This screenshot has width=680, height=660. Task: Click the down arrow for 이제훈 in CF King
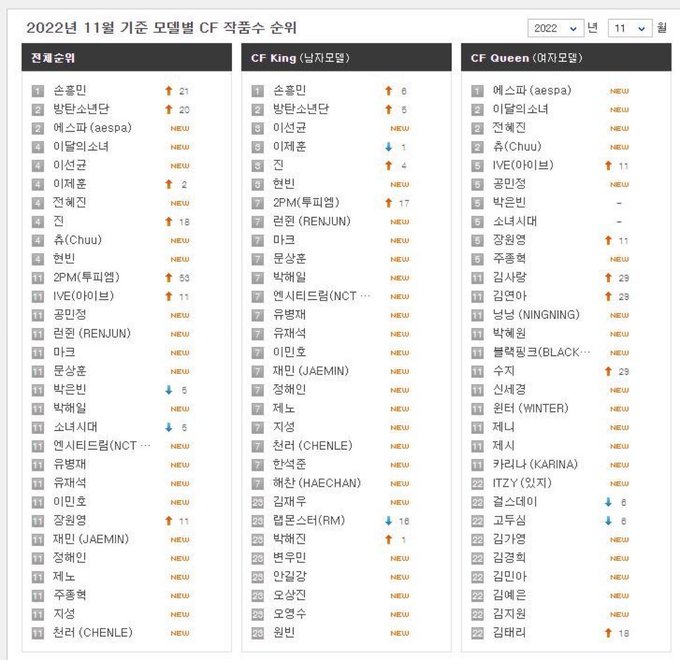[389, 147]
